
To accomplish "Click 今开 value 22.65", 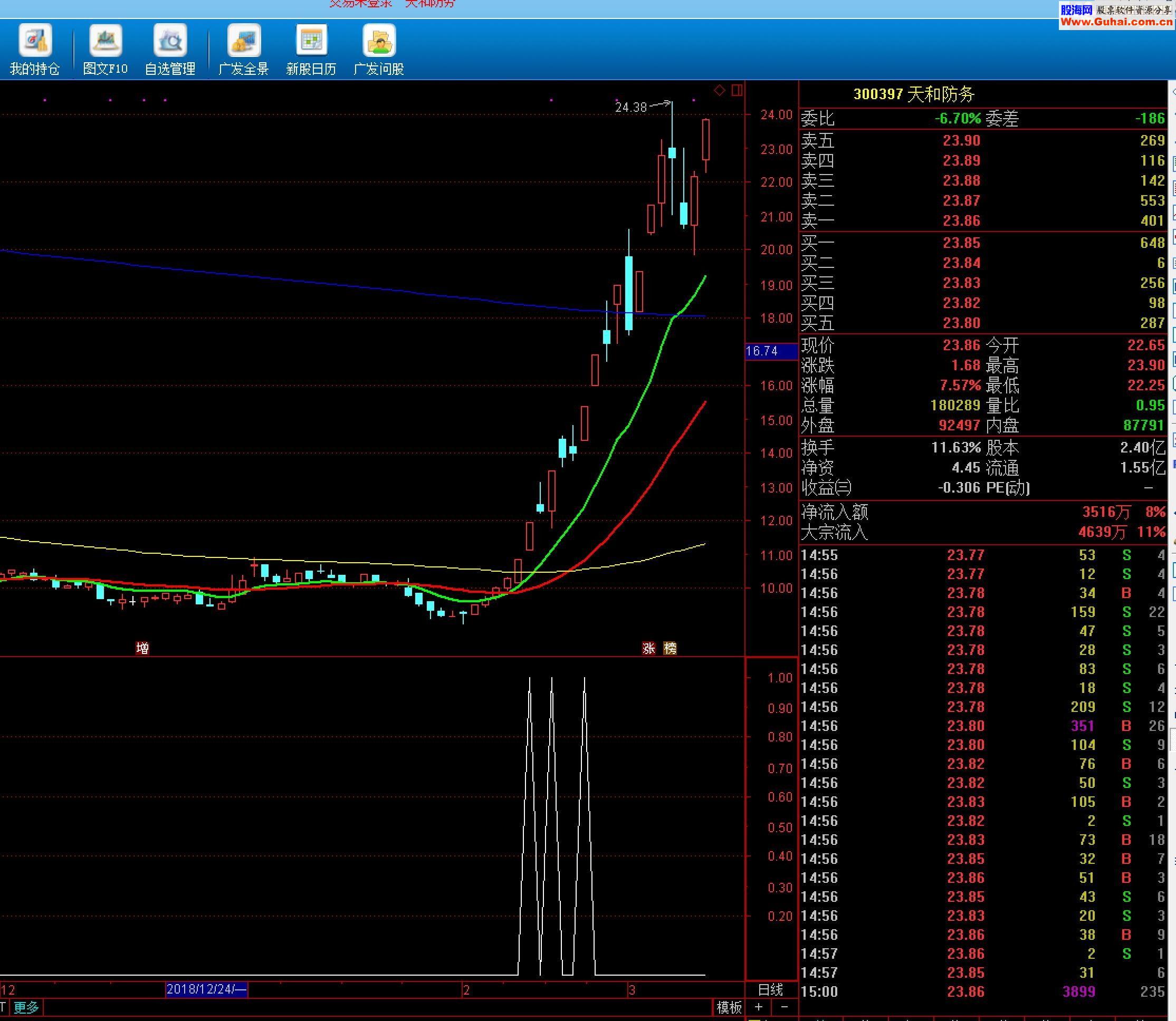I will tap(1146, 345).
